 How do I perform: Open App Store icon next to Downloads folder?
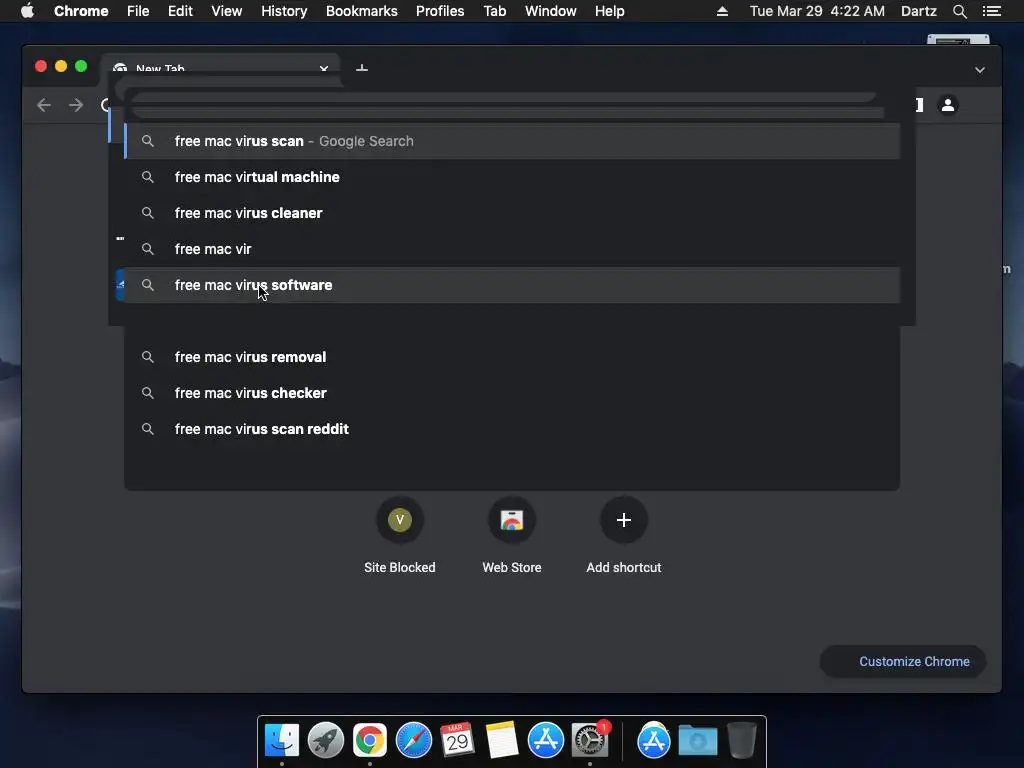tap(654, 740)
